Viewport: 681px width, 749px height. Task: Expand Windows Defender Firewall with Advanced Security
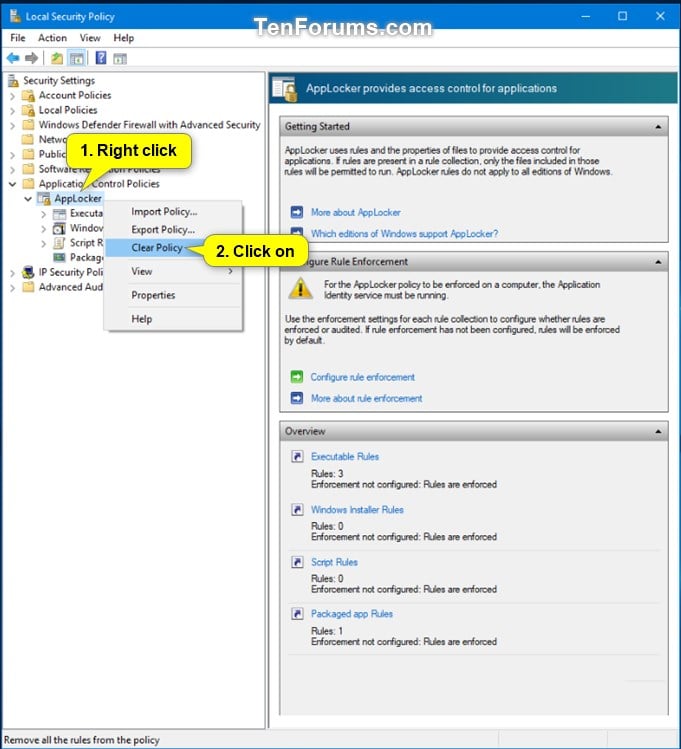(12, 126)
